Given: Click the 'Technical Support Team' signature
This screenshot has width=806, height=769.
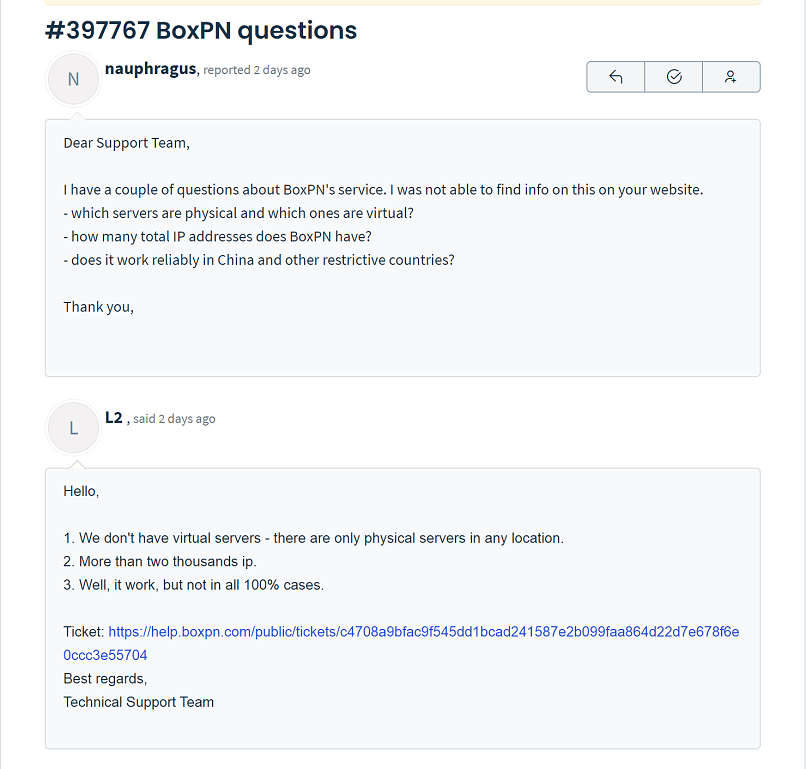Looking at the screenshot, I should point(139,702).
